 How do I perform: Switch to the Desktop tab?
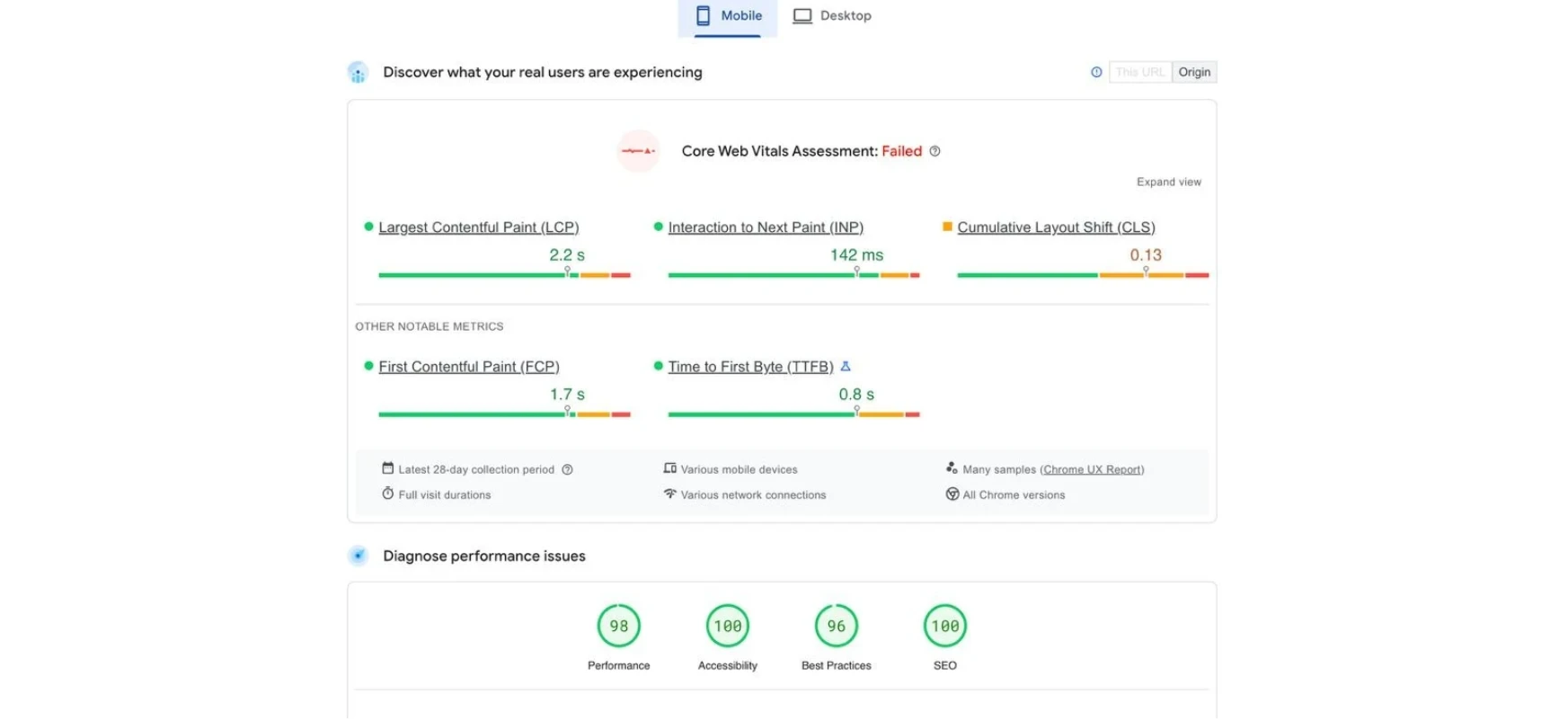[x=832, y=16]
